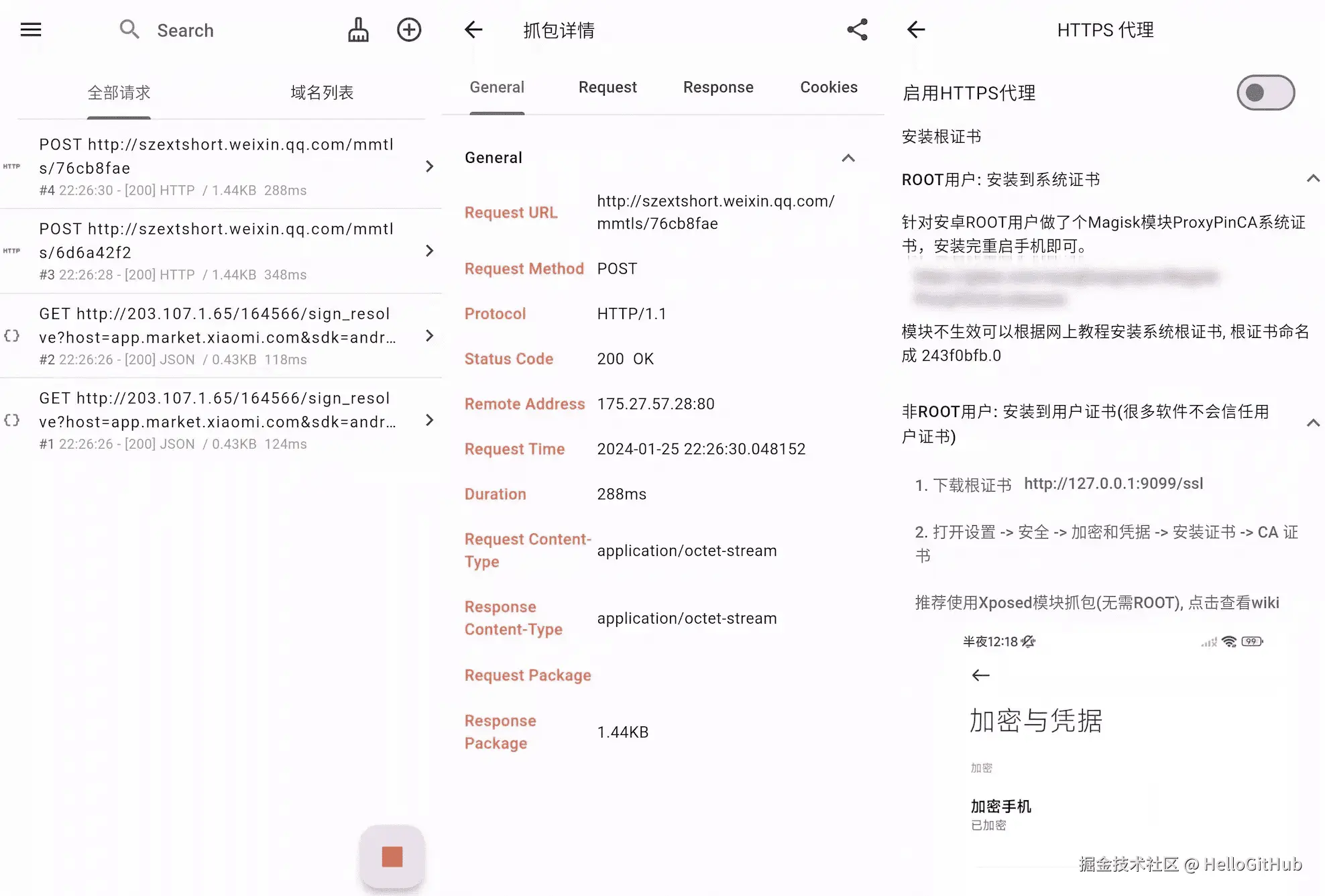Stop capture with the red square button
1325x896 pixels.
click(392, 856)
